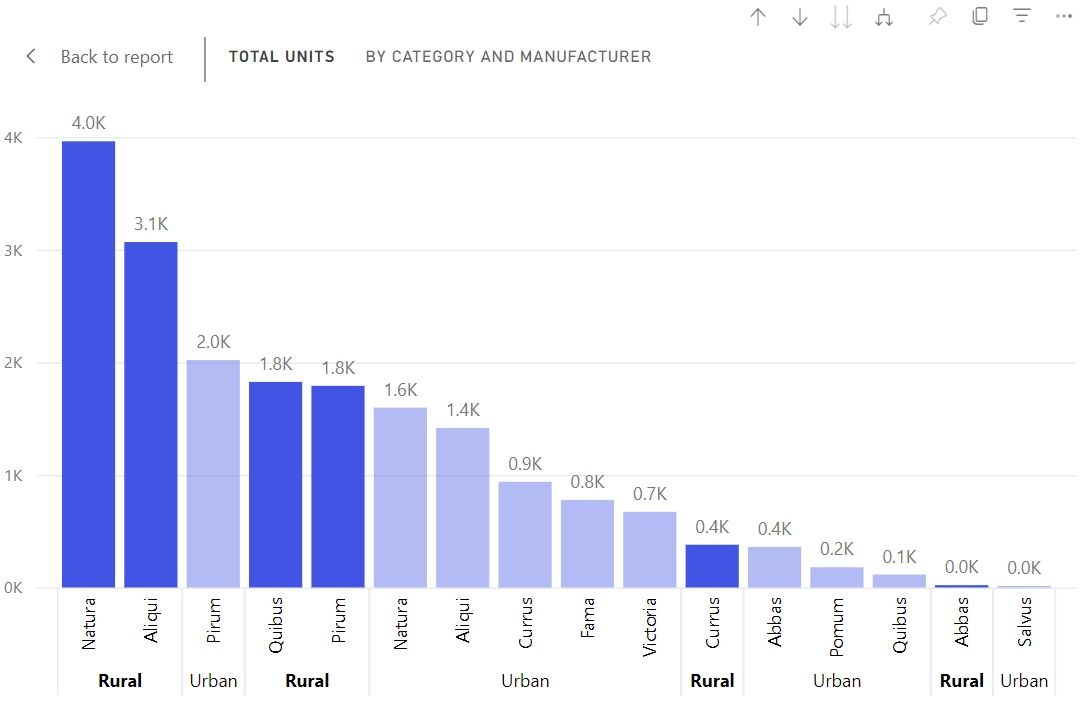Image resolution: width=1080 pixels, height=704 pixels.
Task: Select the Urban Abbas 0.4K bar
Action: pos(774,567)
